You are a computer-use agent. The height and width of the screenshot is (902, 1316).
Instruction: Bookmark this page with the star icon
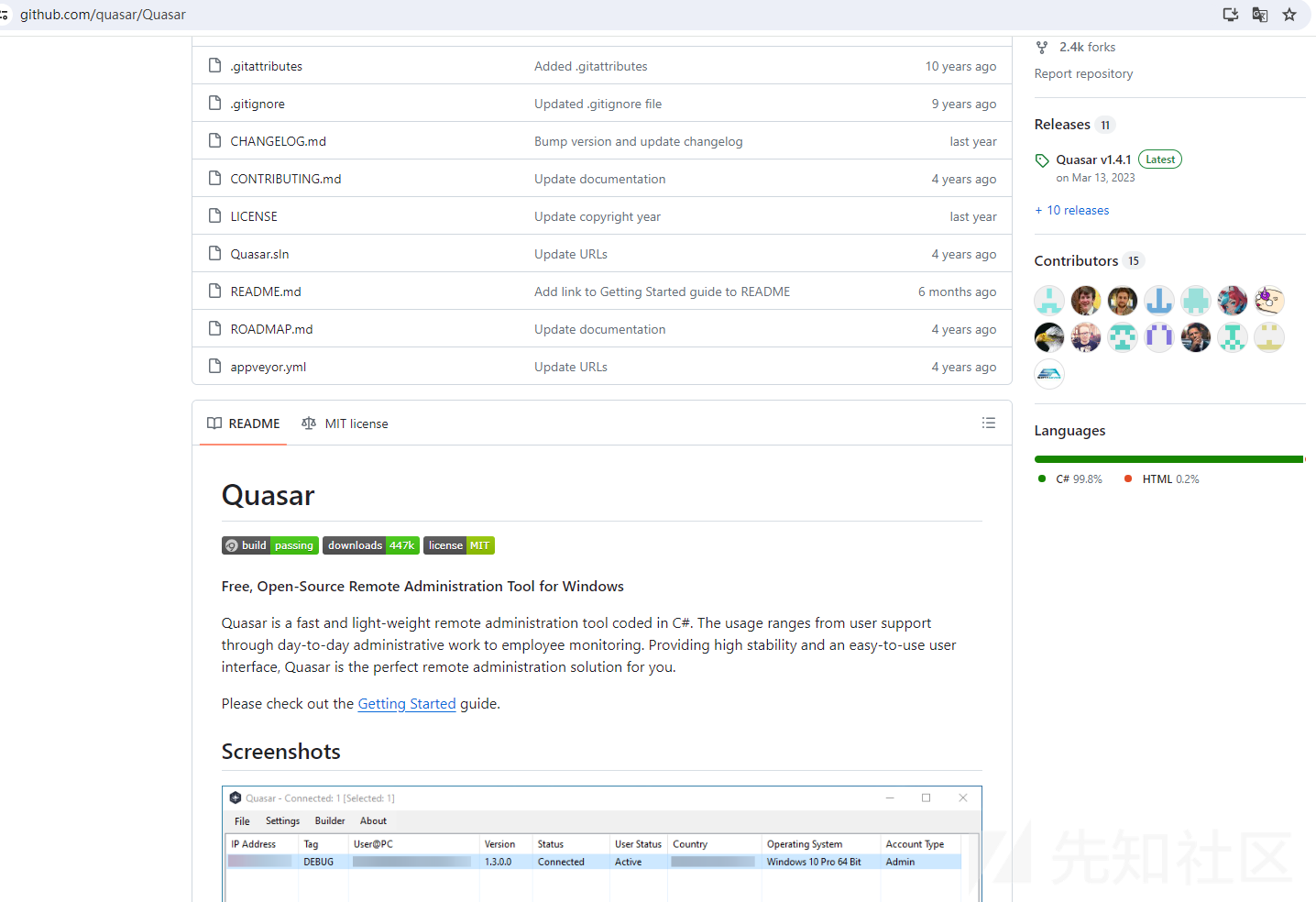1289,15
